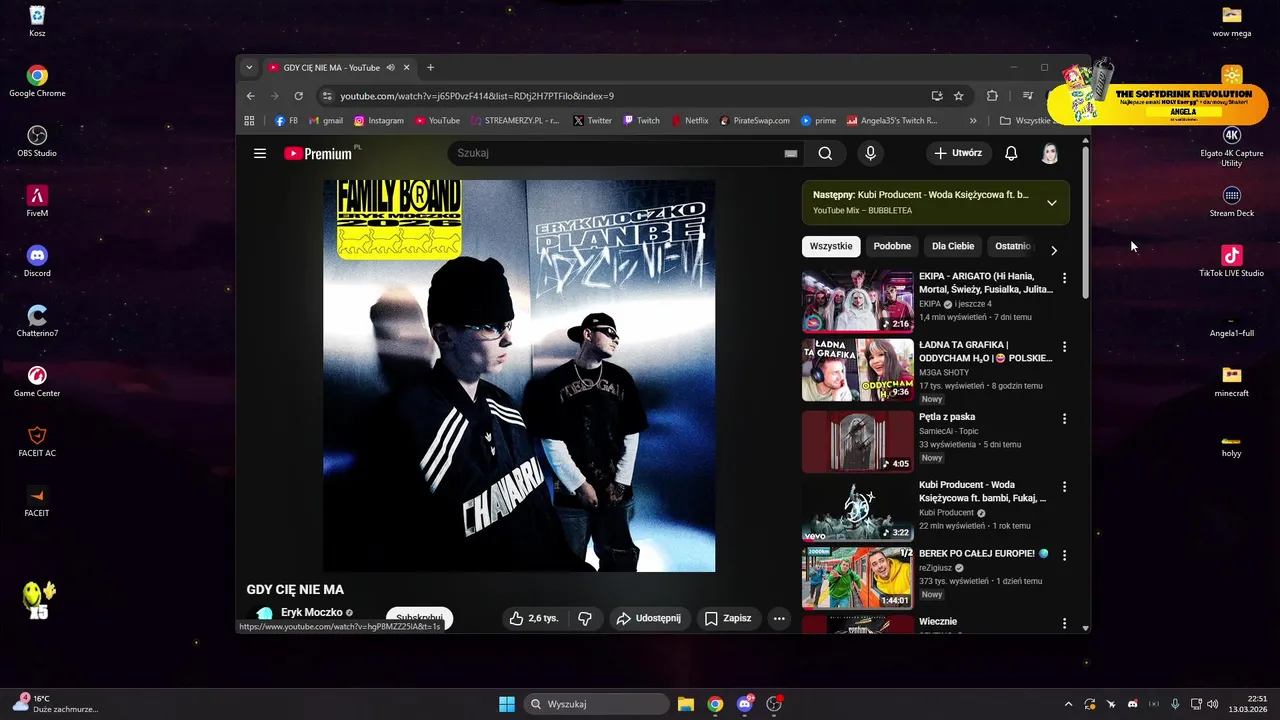1280x720 pixels.
Task: Reload the page in Chrome
Action: tap(298, 96)
